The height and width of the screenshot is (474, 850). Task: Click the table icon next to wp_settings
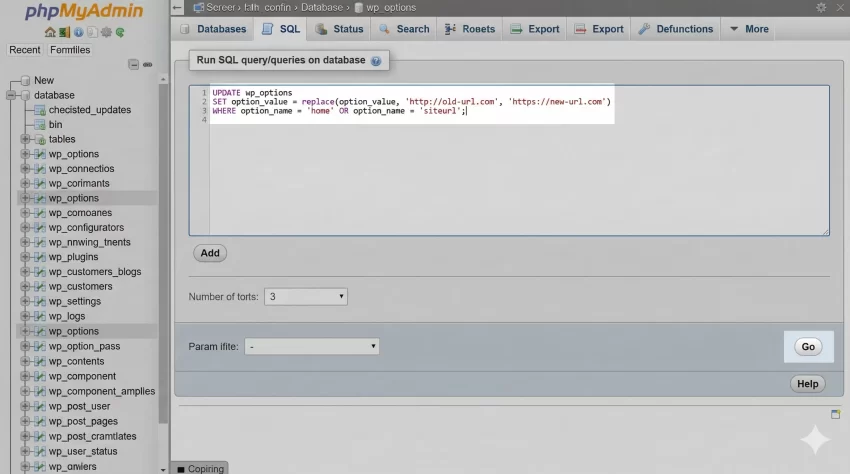click(x=40, y=301)
